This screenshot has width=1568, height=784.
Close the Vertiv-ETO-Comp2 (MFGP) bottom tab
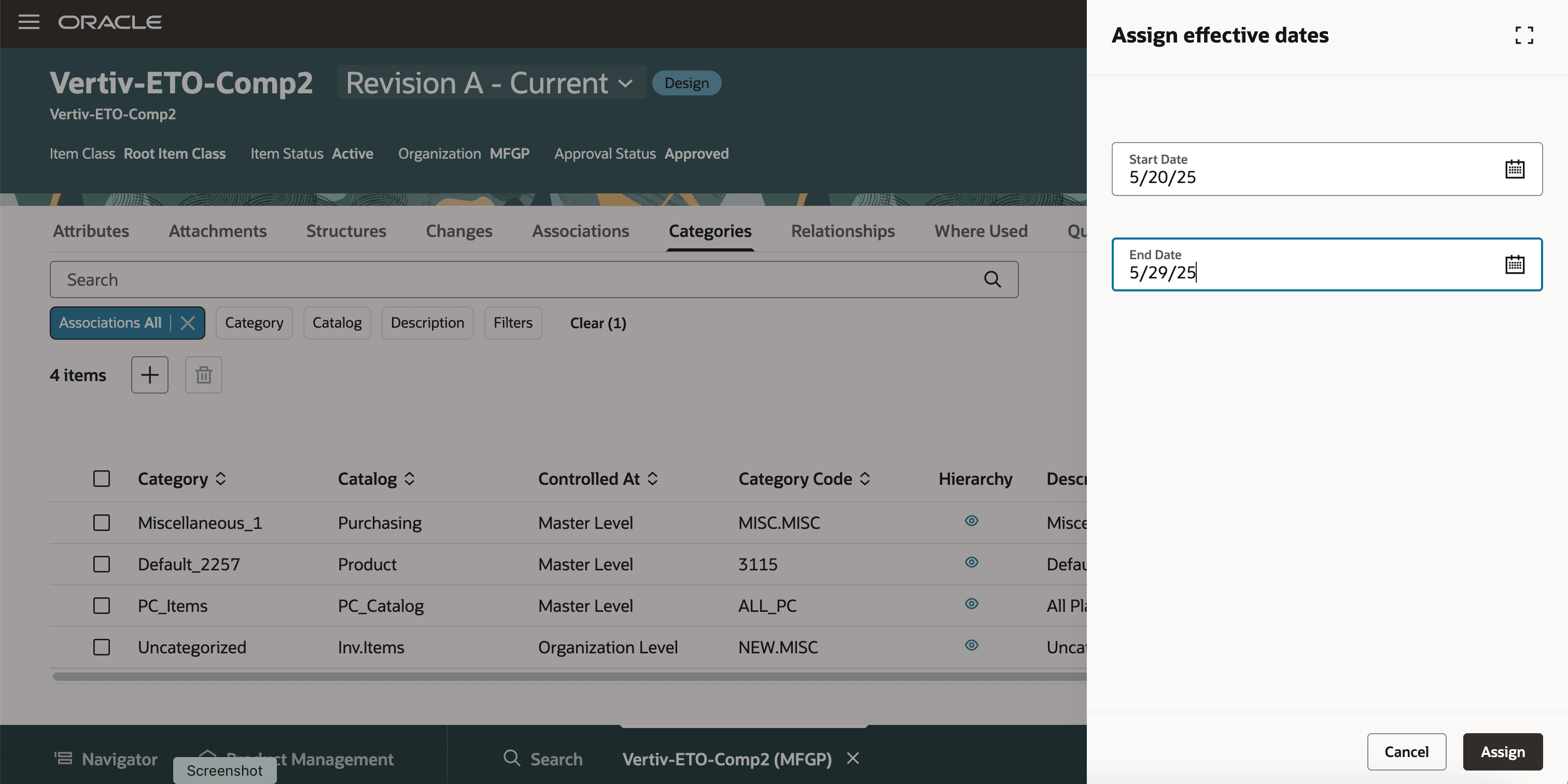pyautogui.click(x=853, y=759)
